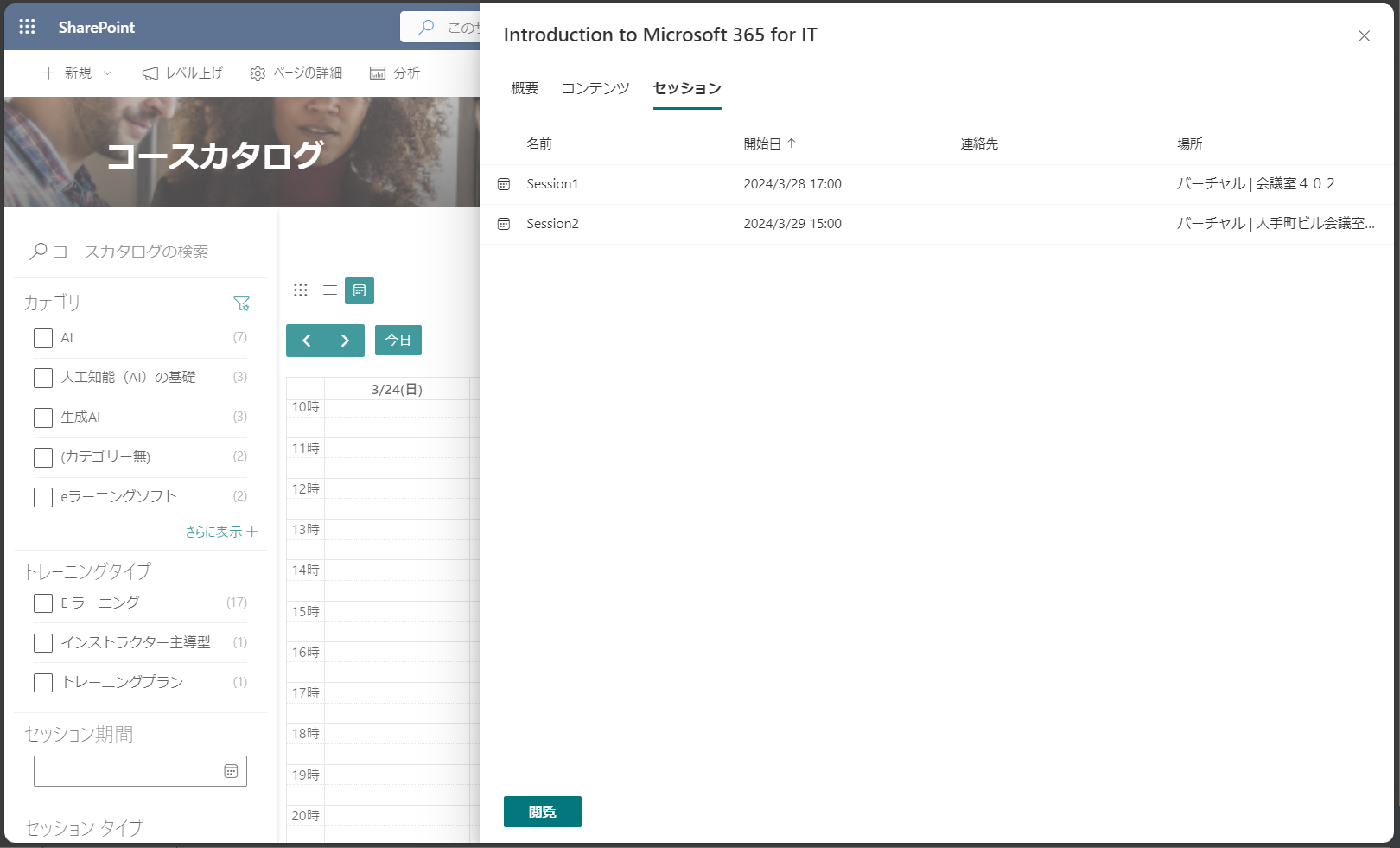1400x848 pixels.
Task: Check the 生成AI checkbox
Action: (x=43, y=418)
